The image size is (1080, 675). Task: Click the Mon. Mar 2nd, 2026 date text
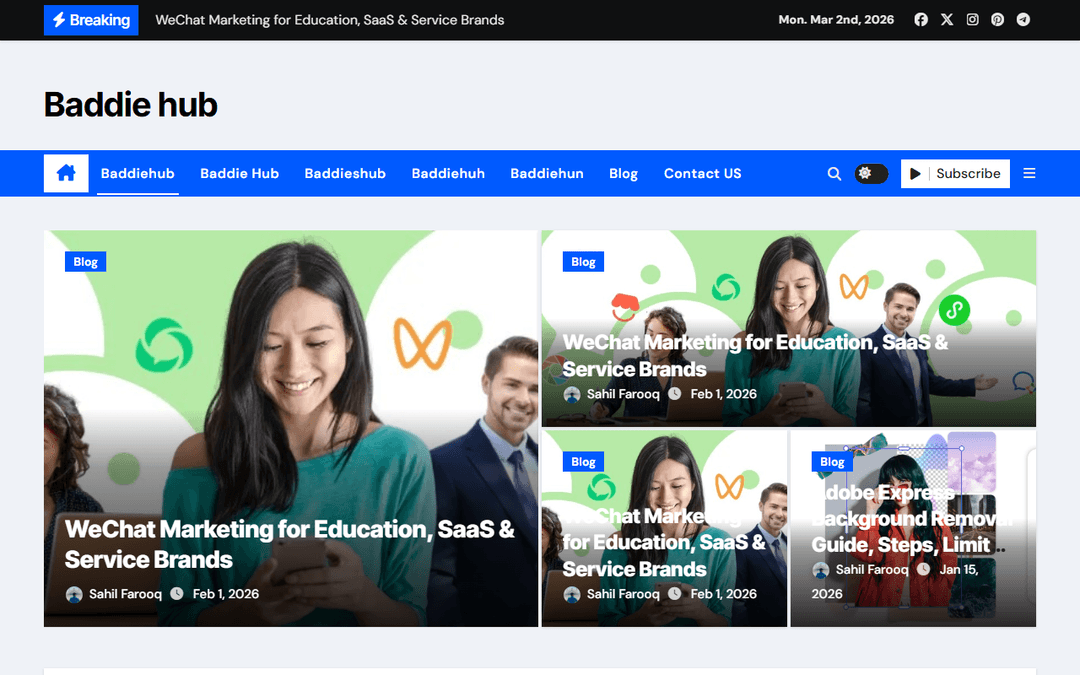click(836, 20)
